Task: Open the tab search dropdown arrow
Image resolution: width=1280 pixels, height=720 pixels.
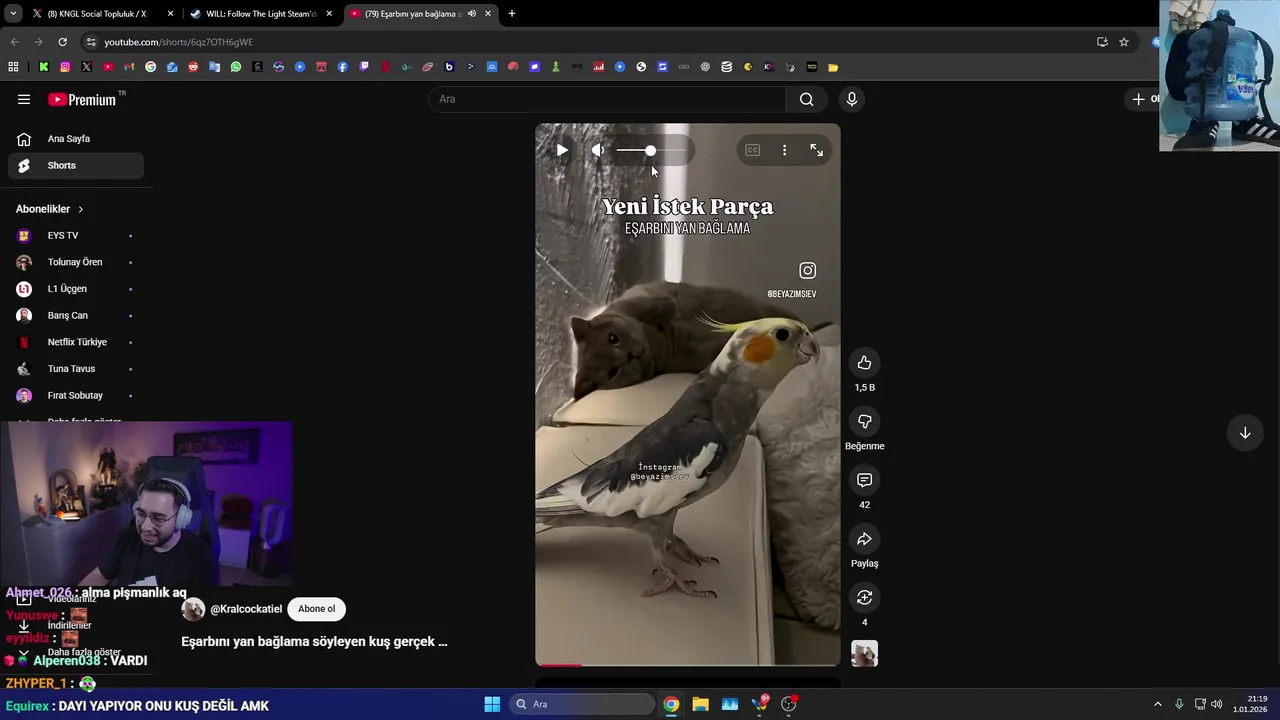Action: (12, 14)
